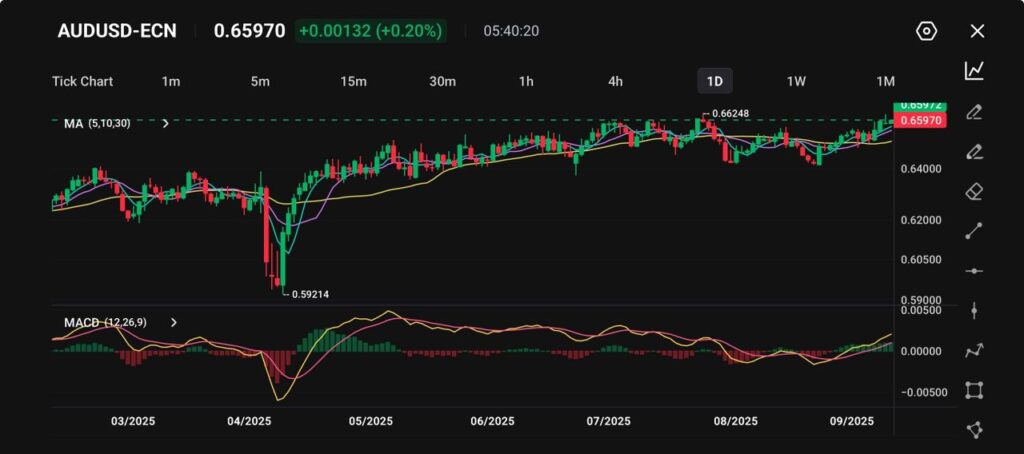Choose the 1M monthly timeframe
This screenshot has height=454, width=1024.
pyautogui.click(x=885, y=81)
